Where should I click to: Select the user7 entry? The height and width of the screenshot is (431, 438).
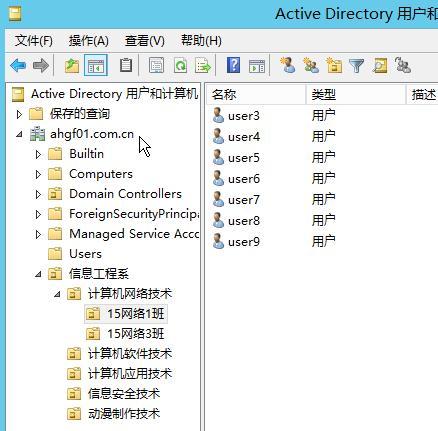pyautogui.click(x=244, y=200)
